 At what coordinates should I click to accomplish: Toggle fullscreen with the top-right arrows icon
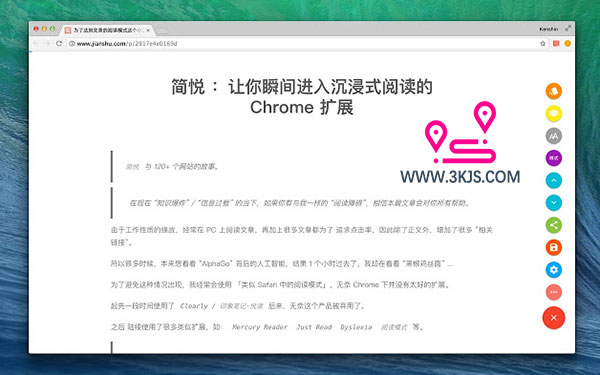[x=568, y=28]
